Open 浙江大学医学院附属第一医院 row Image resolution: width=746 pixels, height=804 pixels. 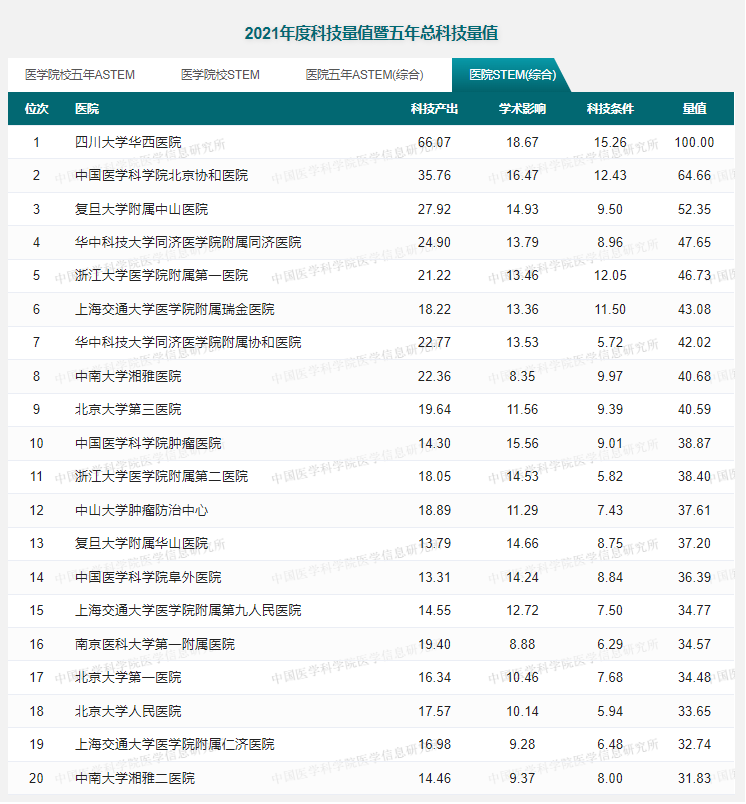161,275
